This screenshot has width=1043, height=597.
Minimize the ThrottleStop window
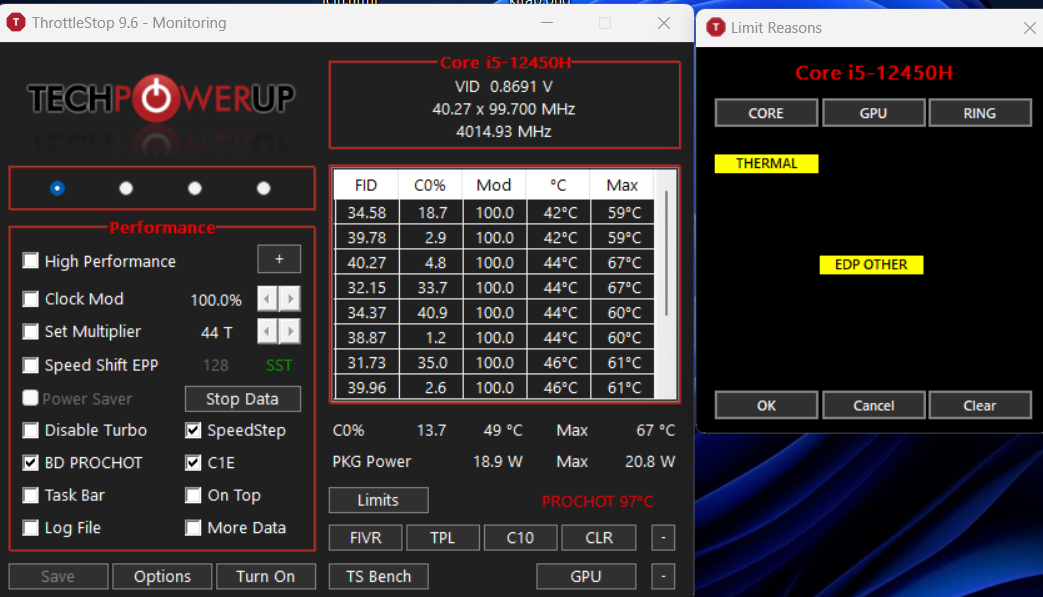point(547,23)
